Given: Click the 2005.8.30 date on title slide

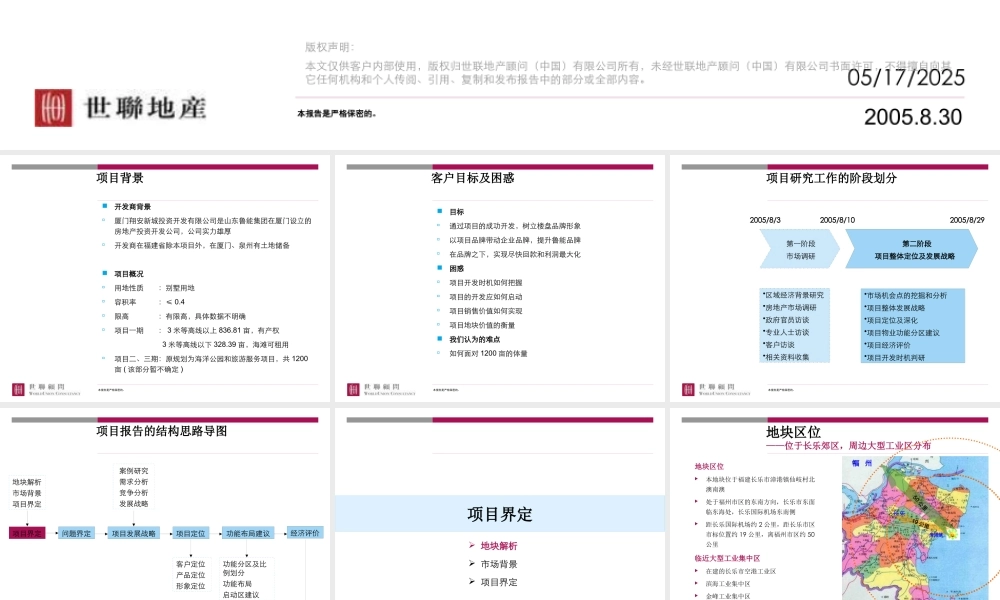Looking at the screenshot, I should pyautogui.click(x=913, y=117).
